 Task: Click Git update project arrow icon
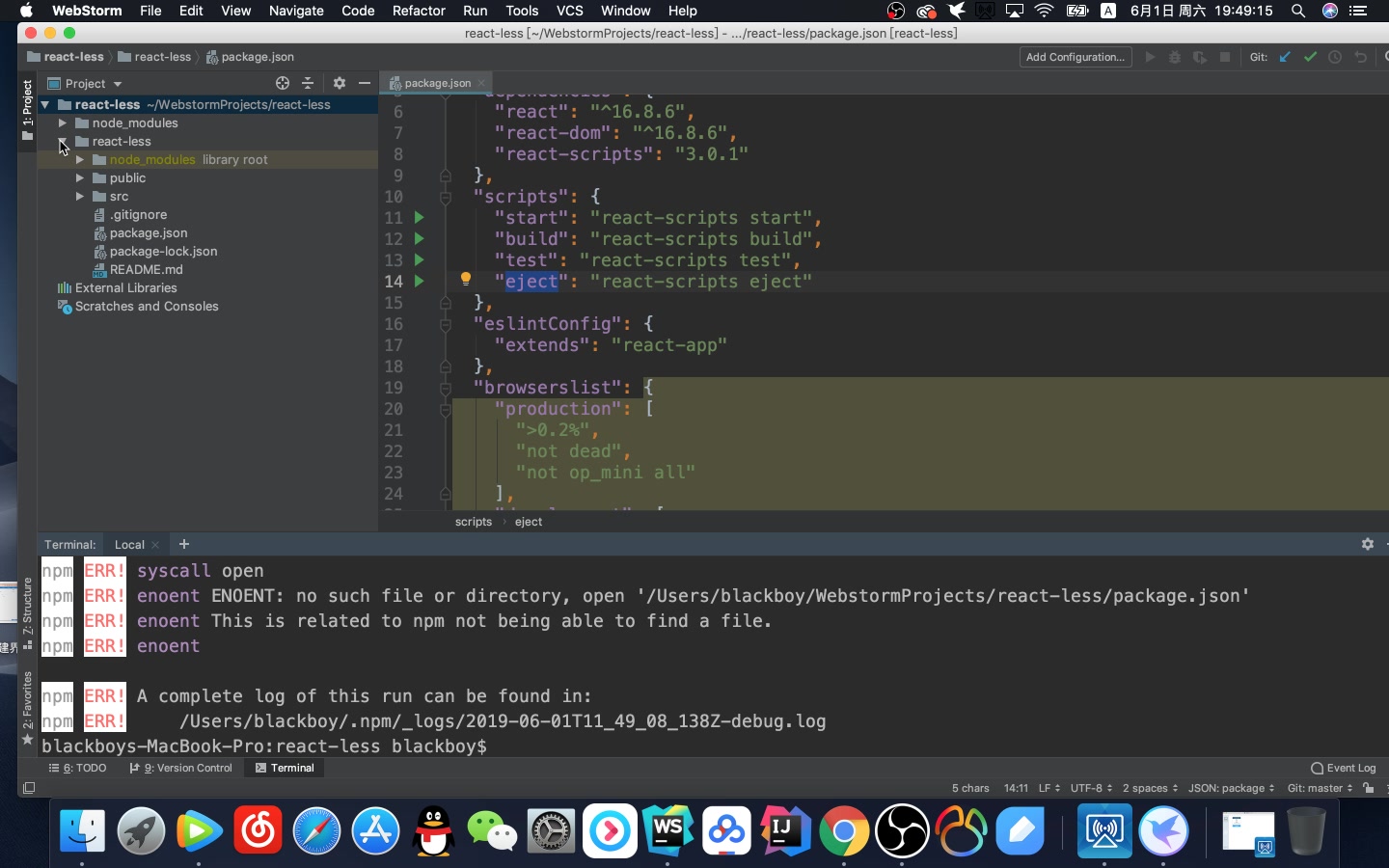tap(1285, 57)
